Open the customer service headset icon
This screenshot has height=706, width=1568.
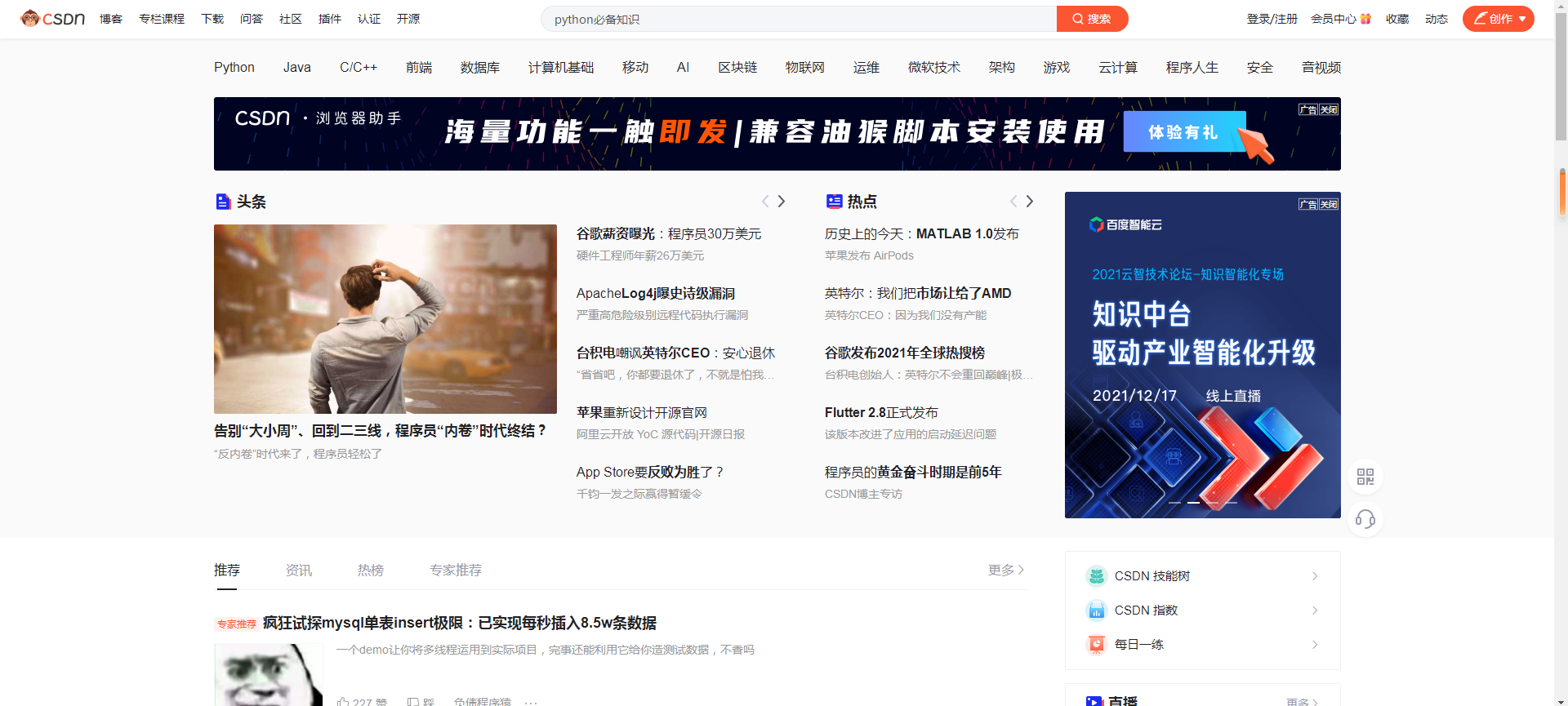coord(1365,519)
